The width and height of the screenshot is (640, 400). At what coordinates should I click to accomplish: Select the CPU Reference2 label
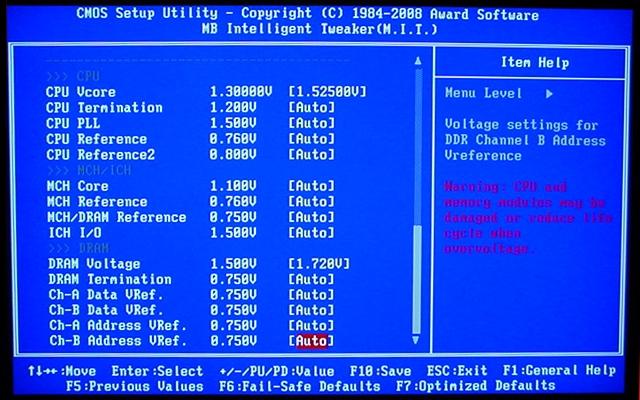[100, 154]
